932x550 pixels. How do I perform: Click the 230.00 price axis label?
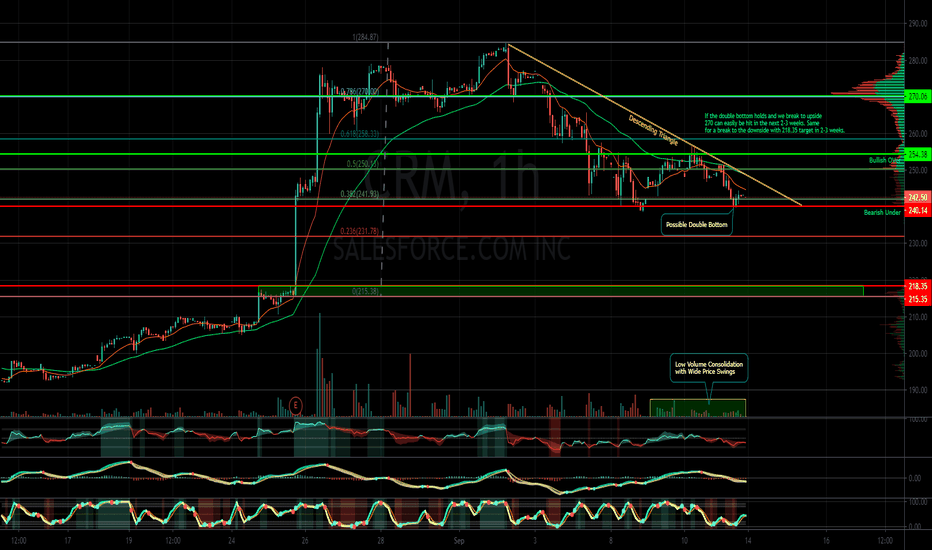pos(918,243)
